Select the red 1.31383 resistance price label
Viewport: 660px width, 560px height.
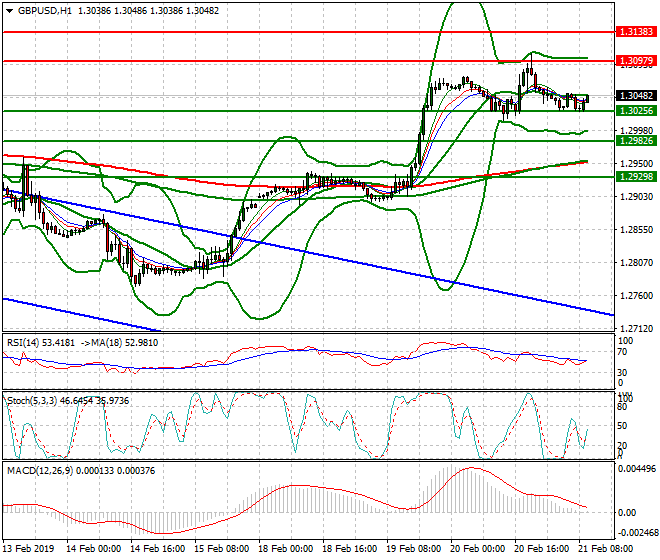[636, 32]
